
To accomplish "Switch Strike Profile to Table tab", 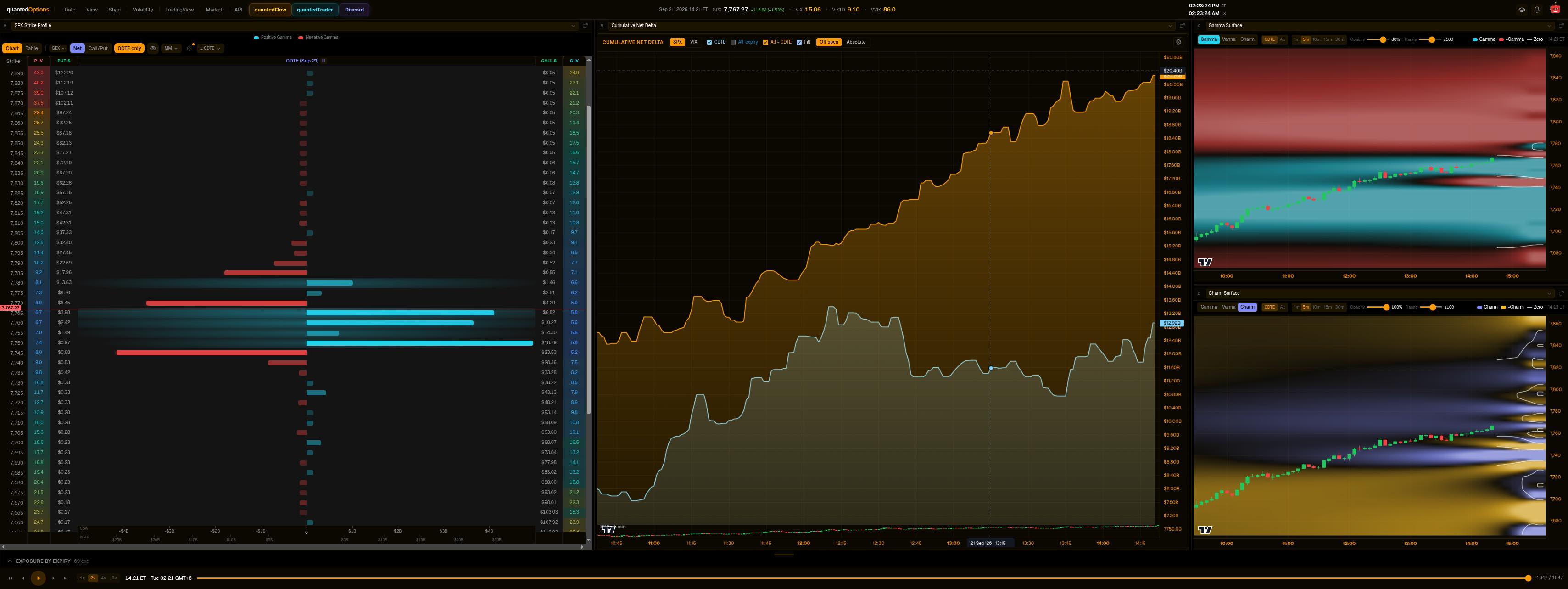I will point(32,48).
